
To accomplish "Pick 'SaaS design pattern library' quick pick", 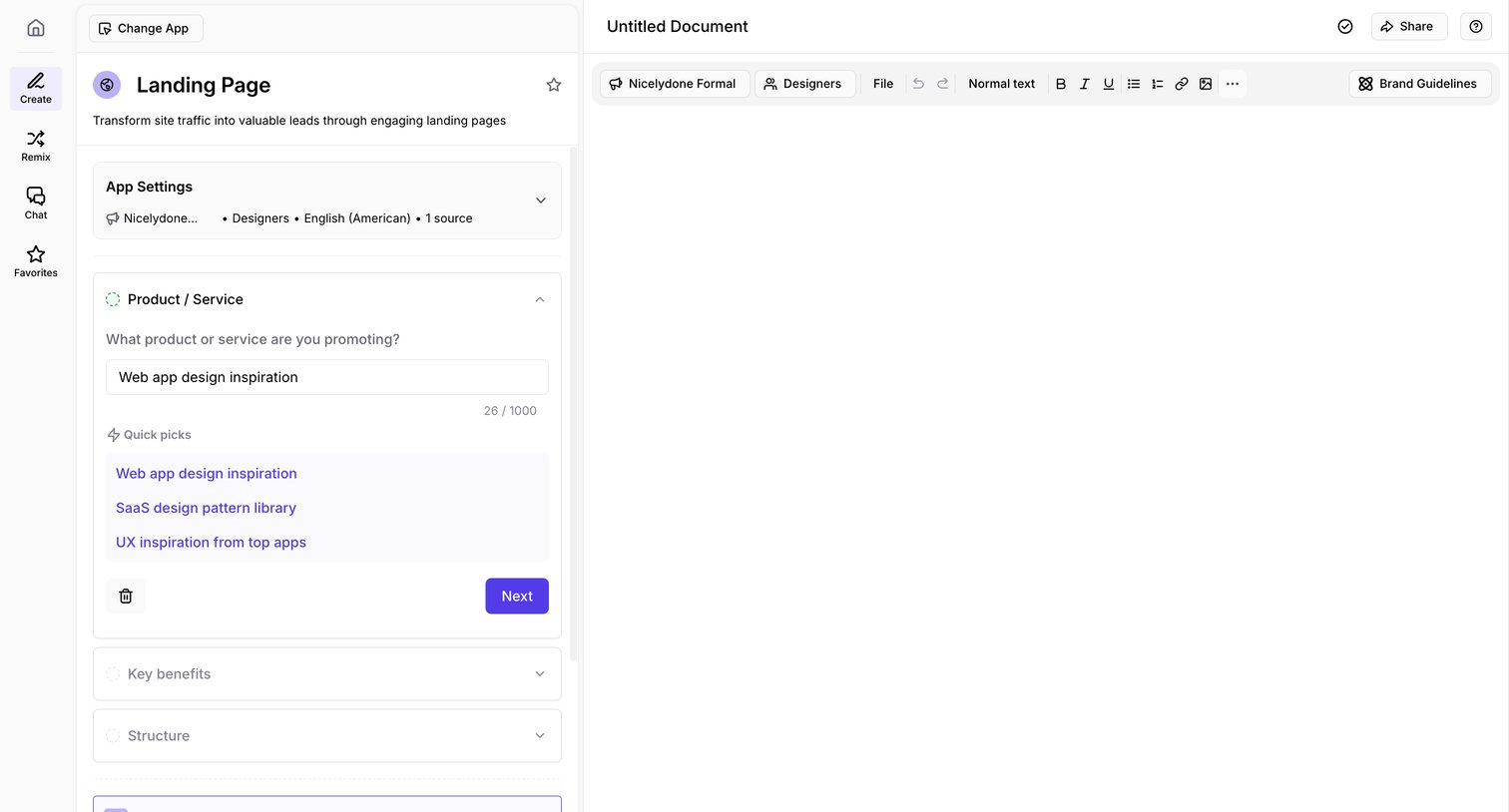I will click(x=206, y=508).
